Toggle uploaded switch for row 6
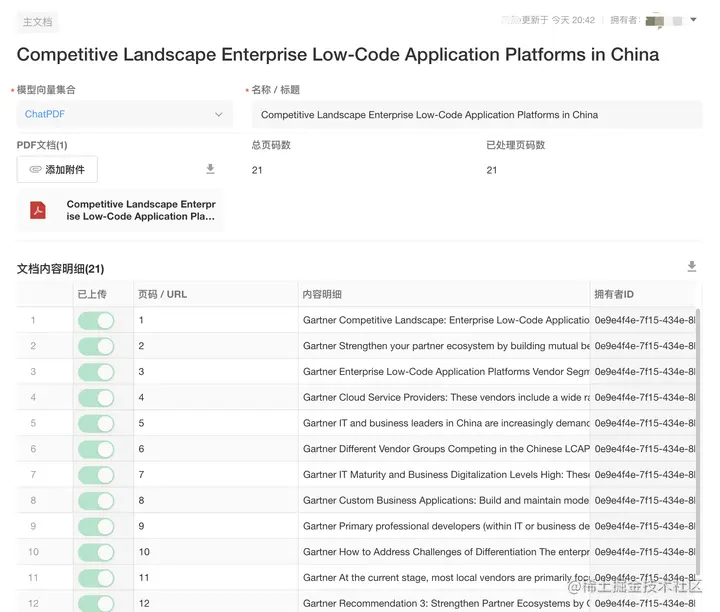This screenshot has width=720, height=612. [96, 449]
